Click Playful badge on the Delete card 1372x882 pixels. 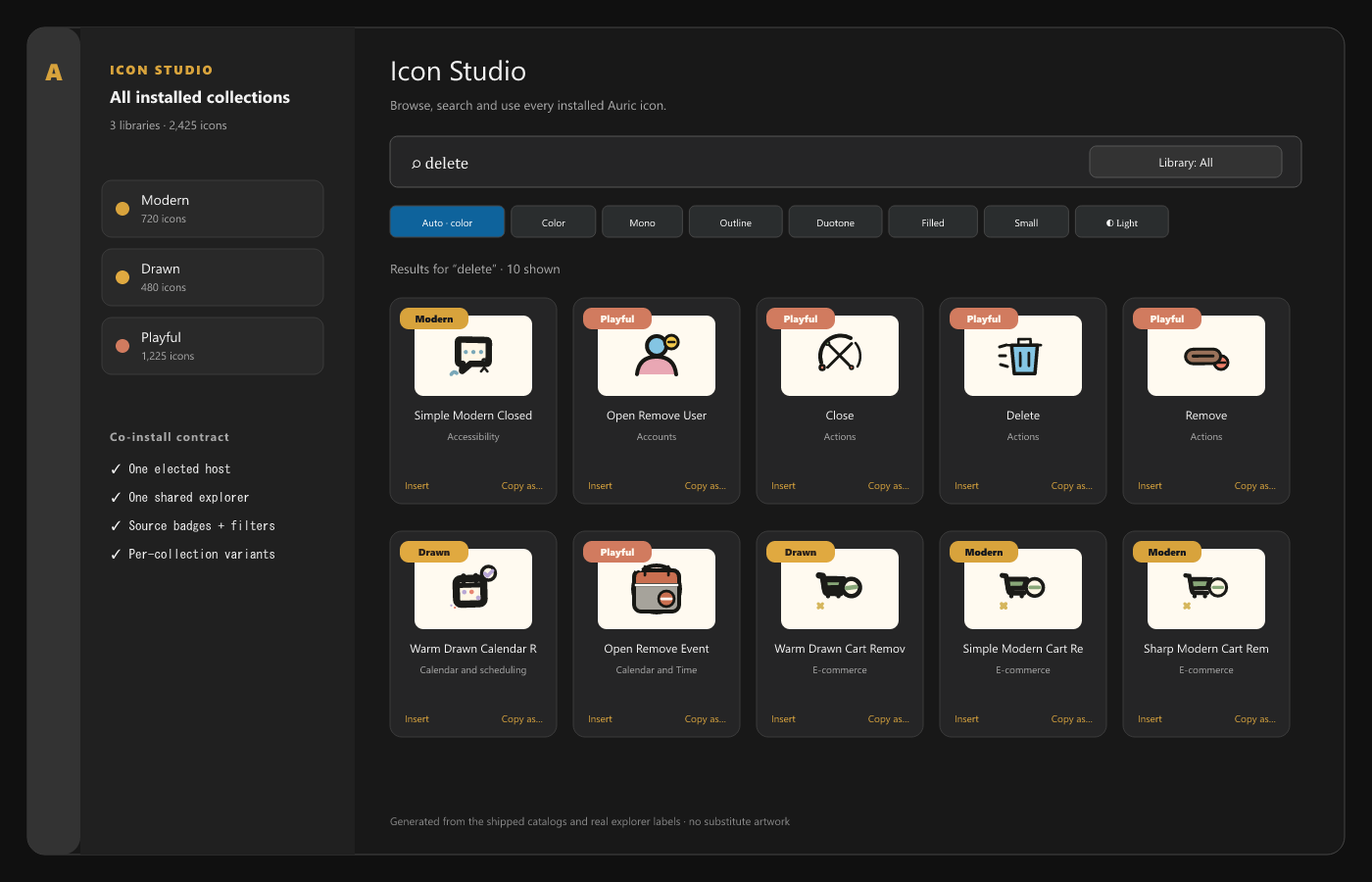984,318
